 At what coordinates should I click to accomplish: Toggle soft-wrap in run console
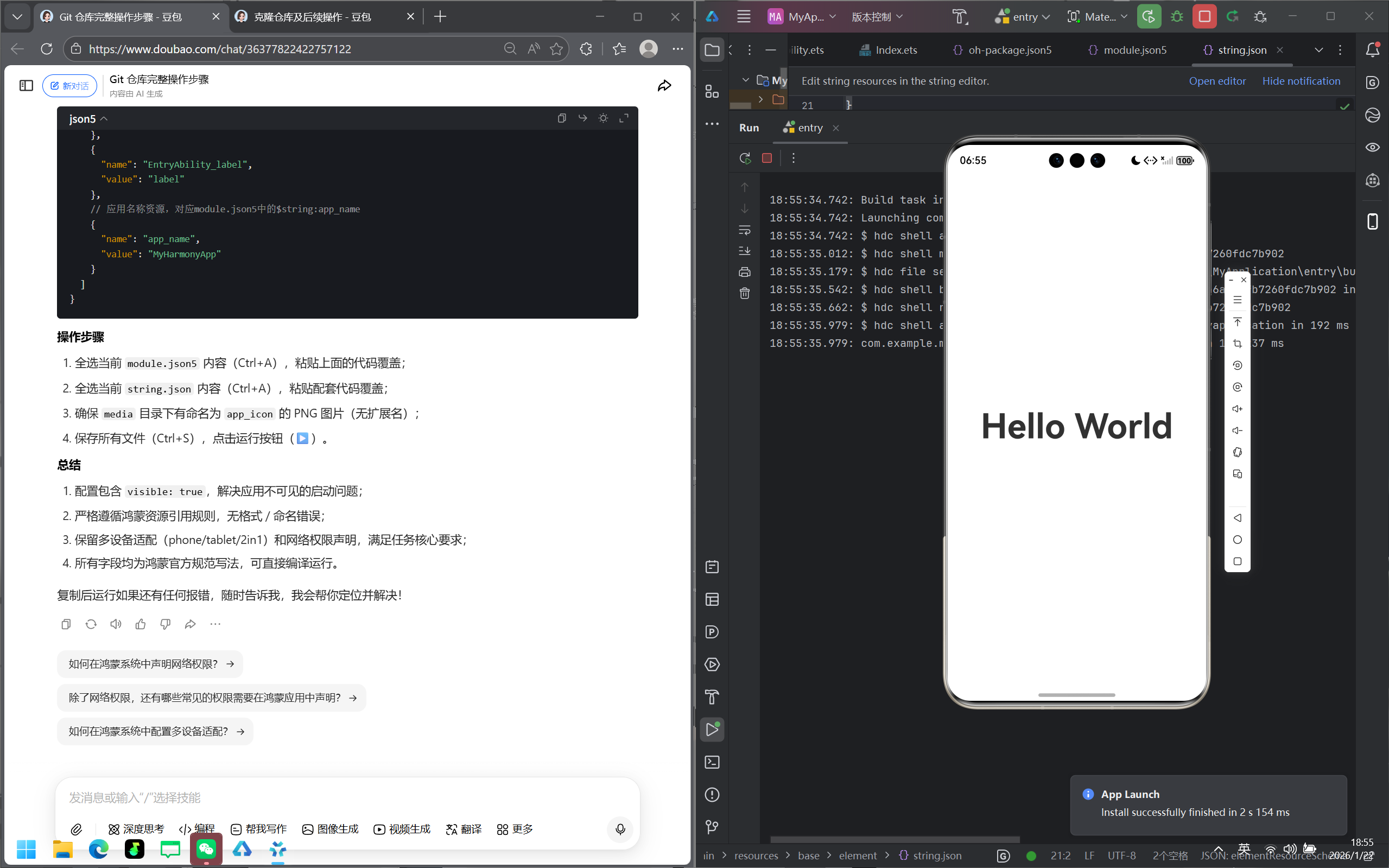(x=744, y=230)
